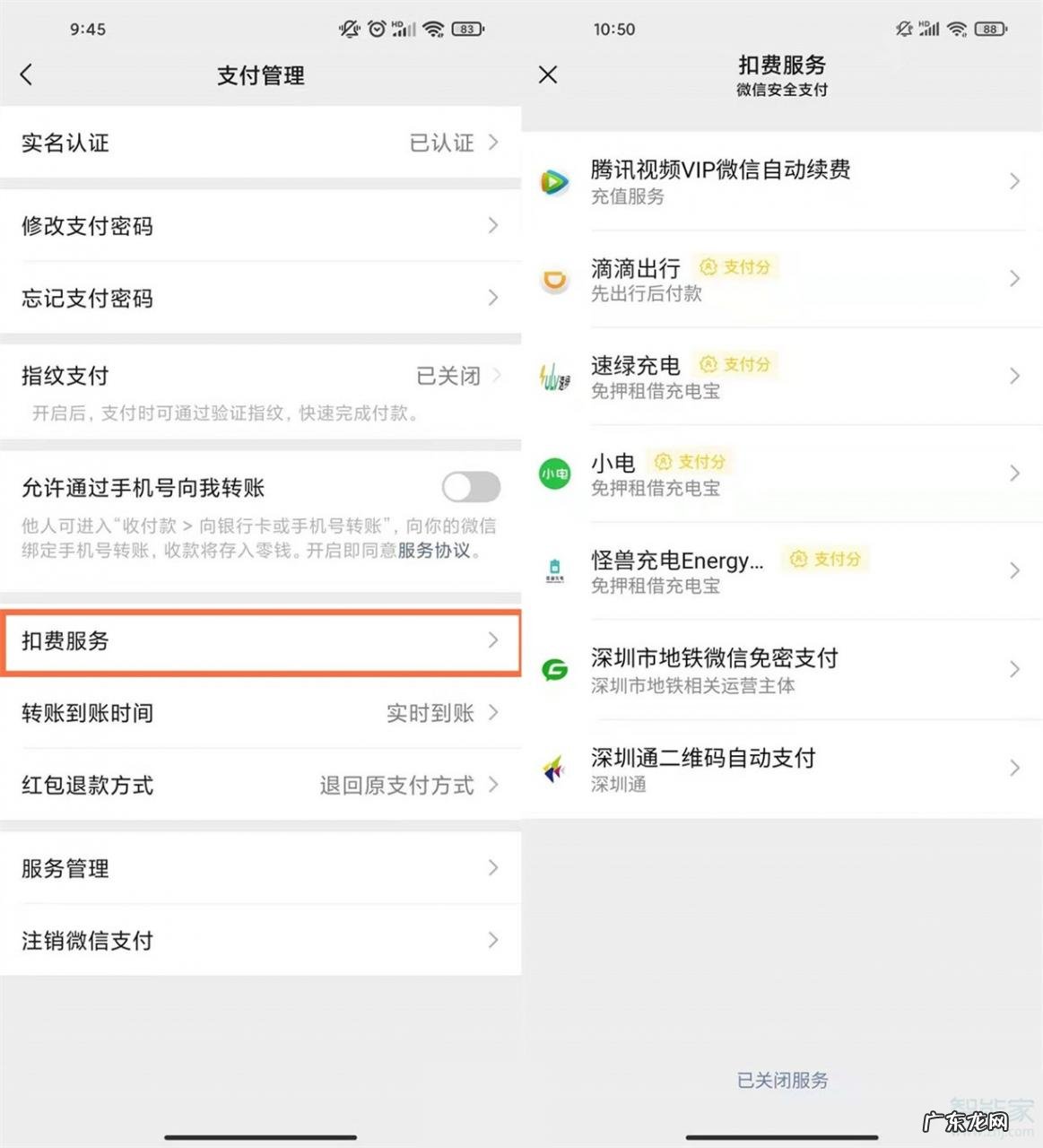Open the 小电 charging service icon
Image resolution: width=1043 pixels, height=1148 pixels.
pos(554,474)
